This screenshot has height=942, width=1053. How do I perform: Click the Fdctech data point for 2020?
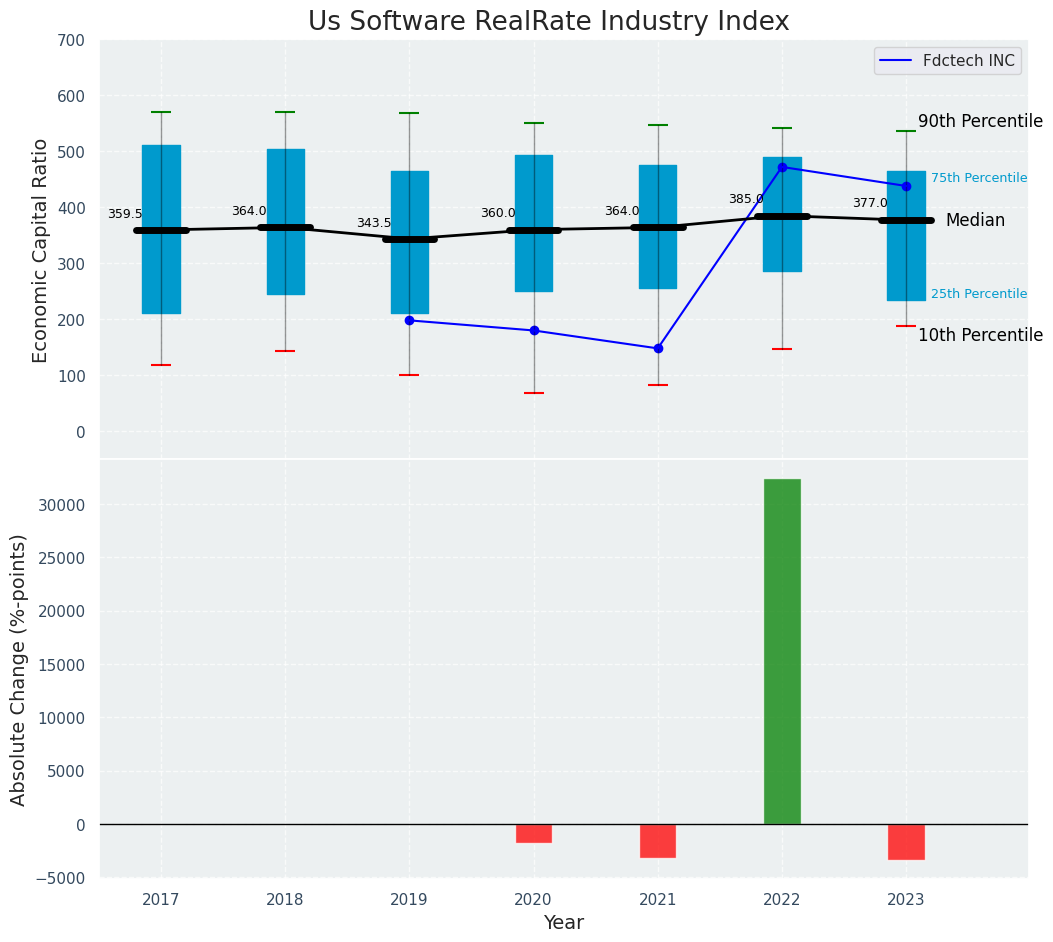[x=534, y=330]
